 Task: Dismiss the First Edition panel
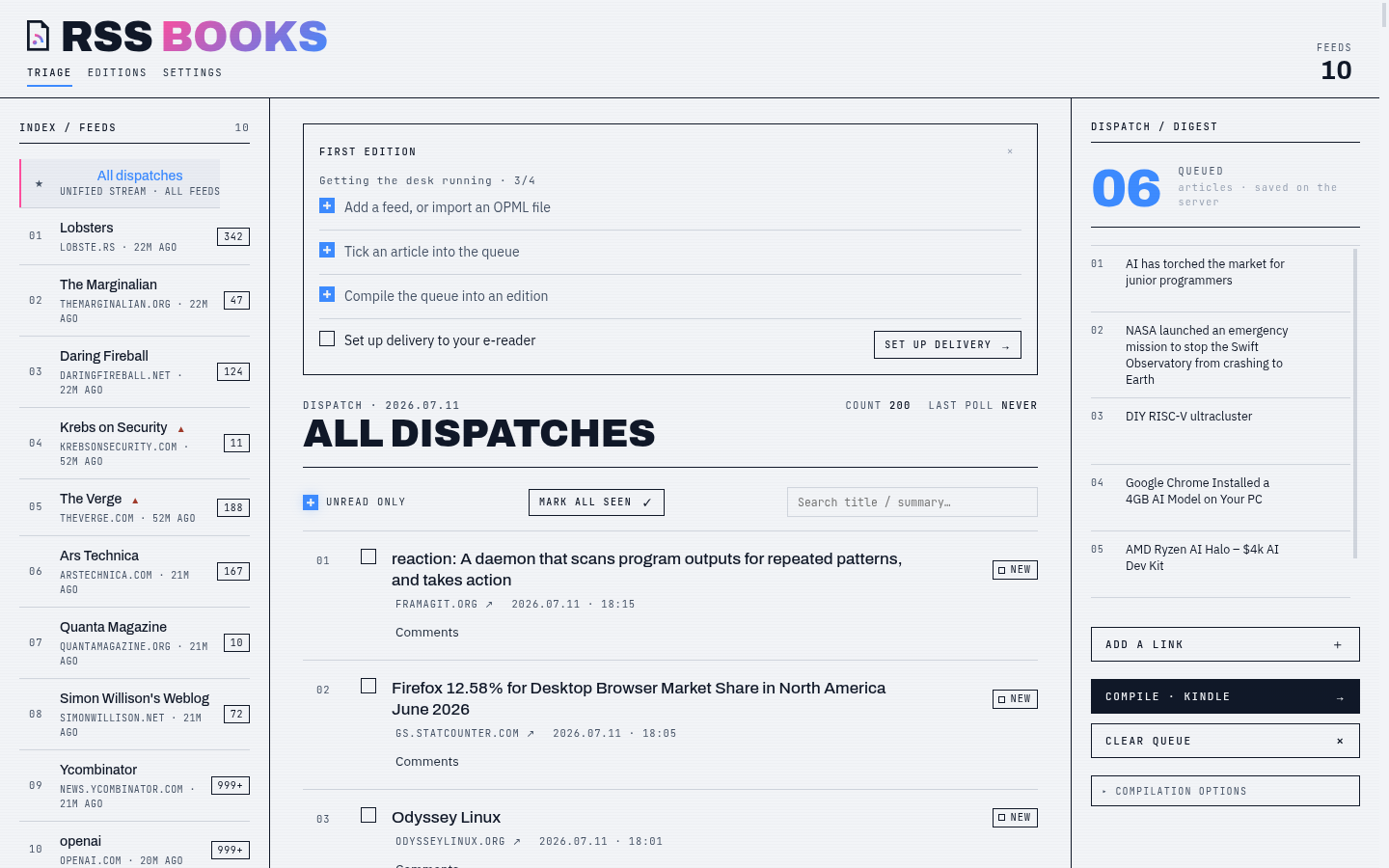click(x=1010, y=151)
